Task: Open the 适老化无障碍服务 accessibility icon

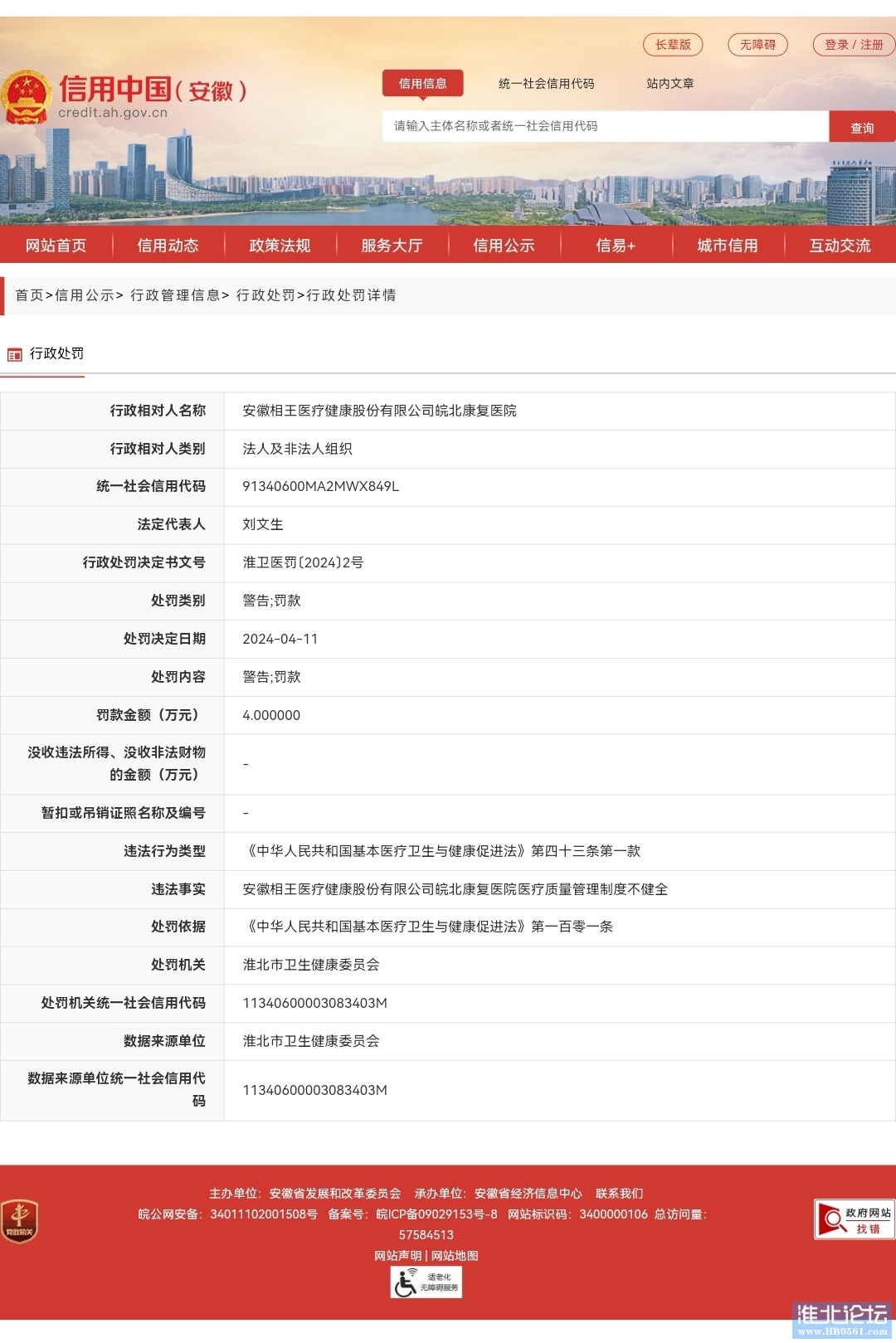Action: click(426, 1282)
